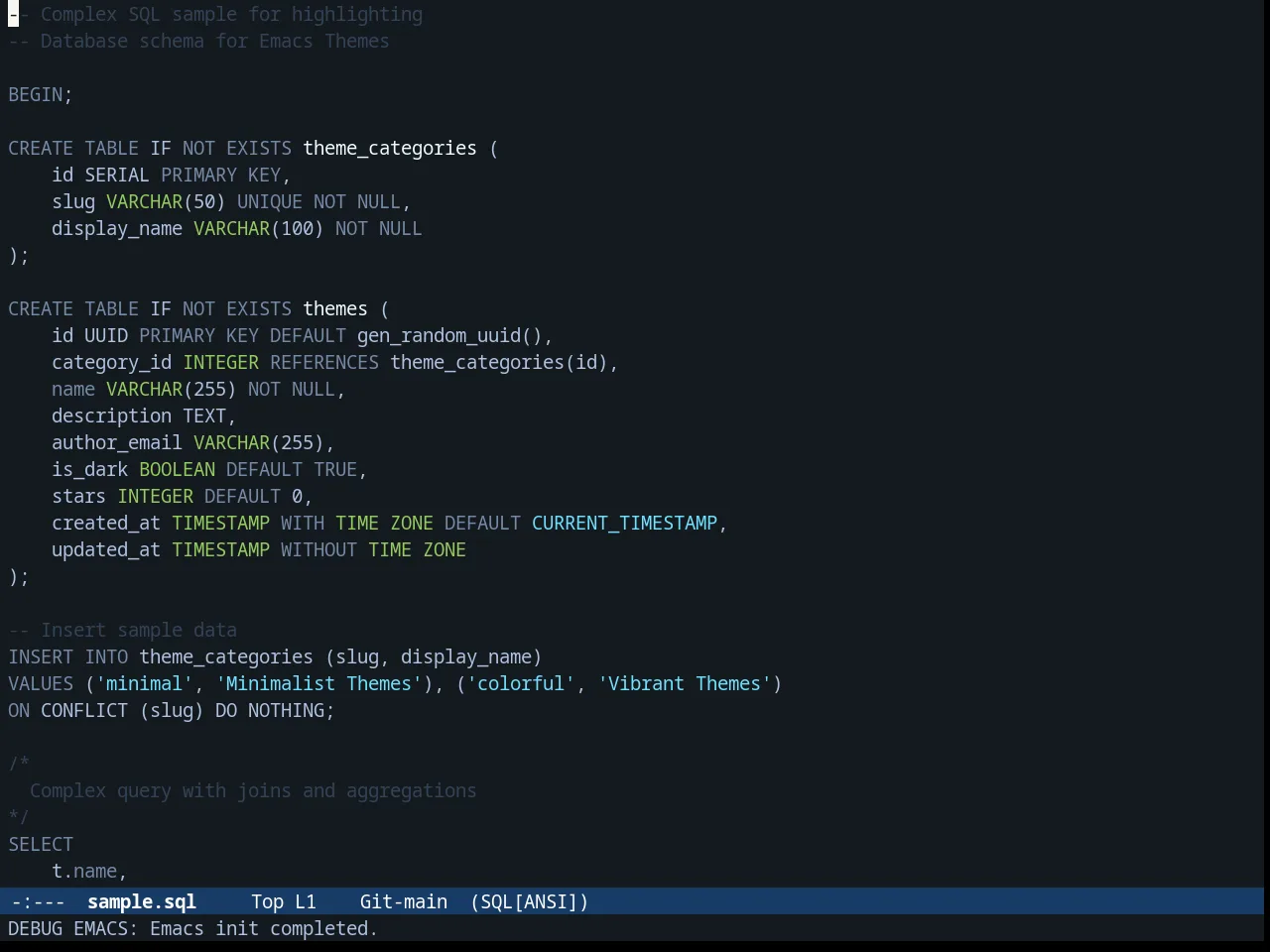Click 'stars' column name

coord(78,496)
